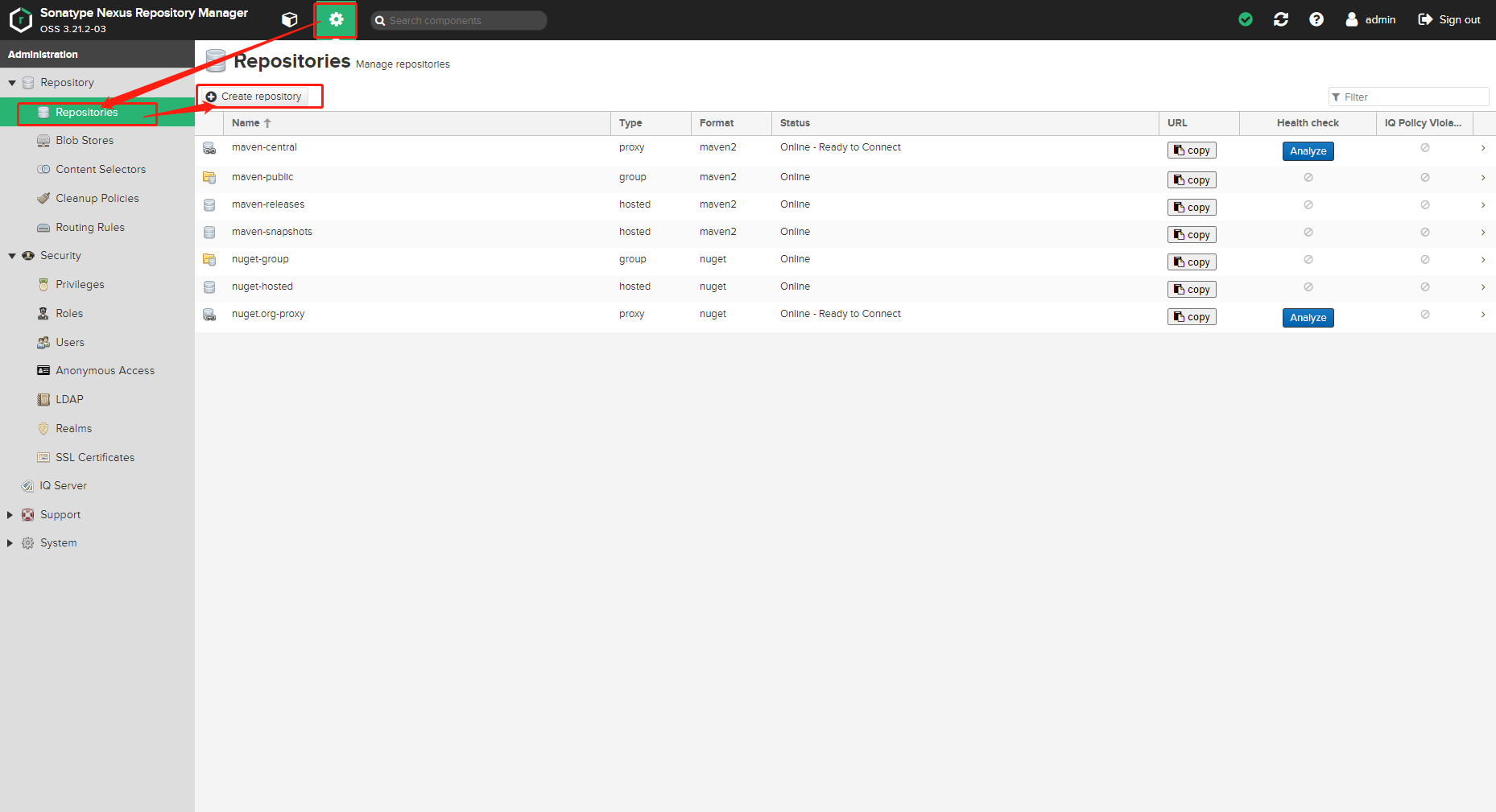The width and height of the screenshot is (1496, 812).
Task: Sort by the Name column header
Action: pos(416,123)
